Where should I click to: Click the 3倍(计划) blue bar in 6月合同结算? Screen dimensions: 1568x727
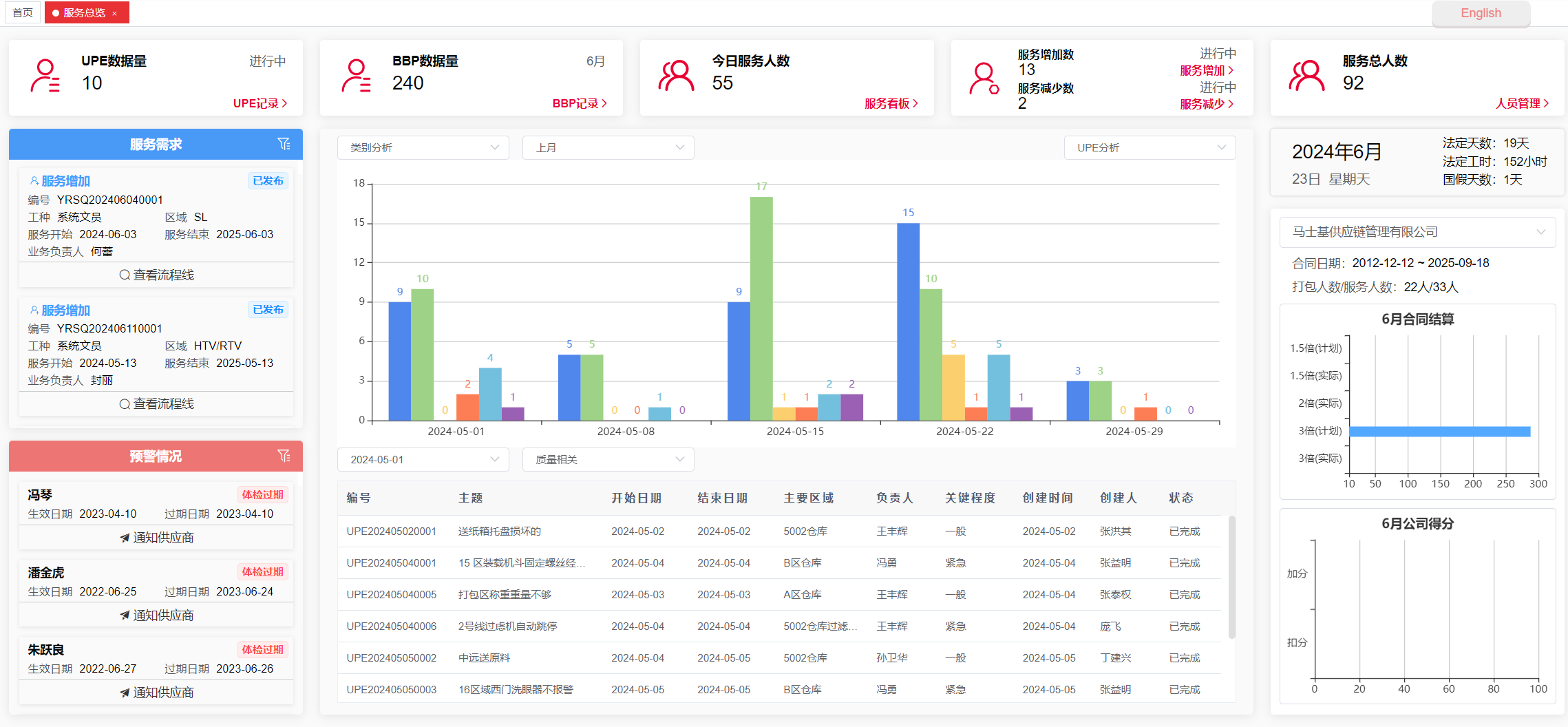1439,432
